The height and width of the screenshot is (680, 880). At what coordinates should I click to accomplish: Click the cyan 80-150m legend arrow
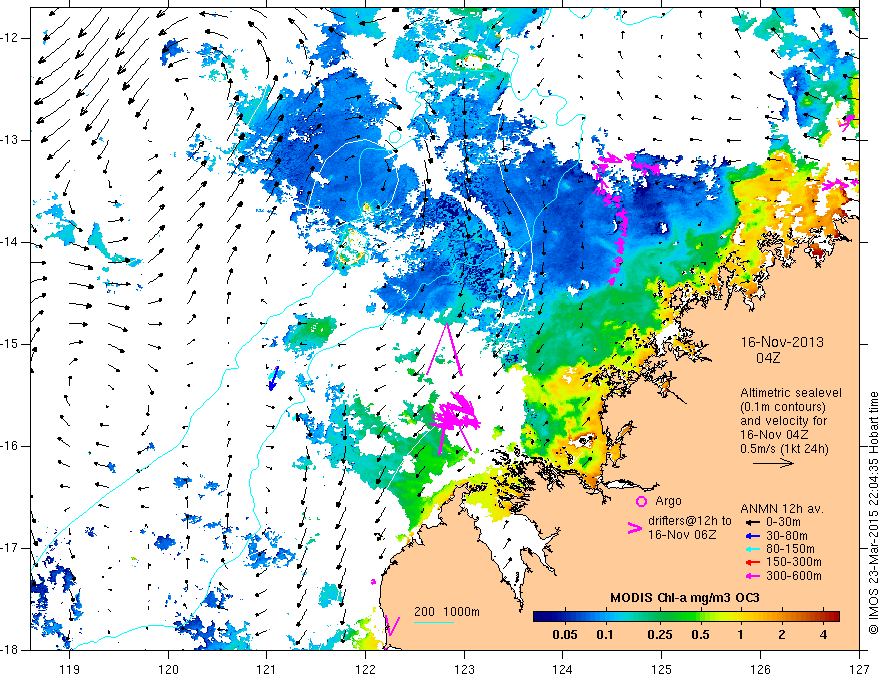[753, 549]
